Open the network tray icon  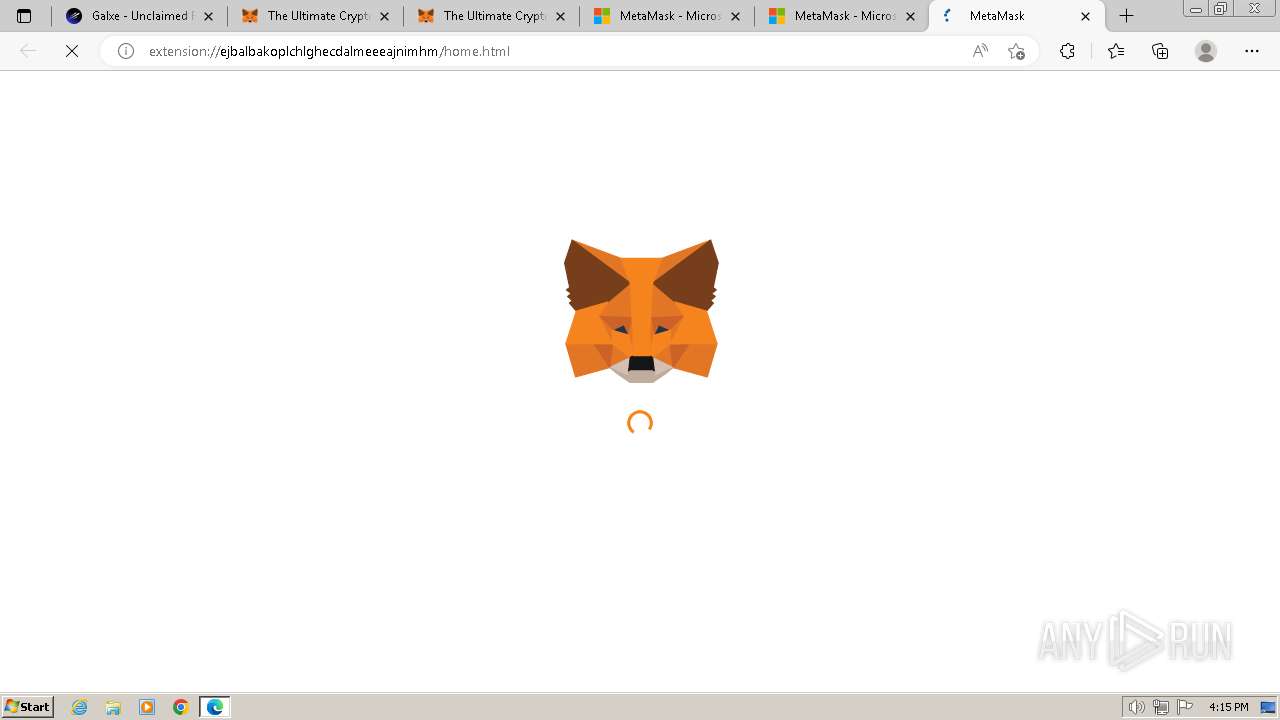pos(1160,707)
